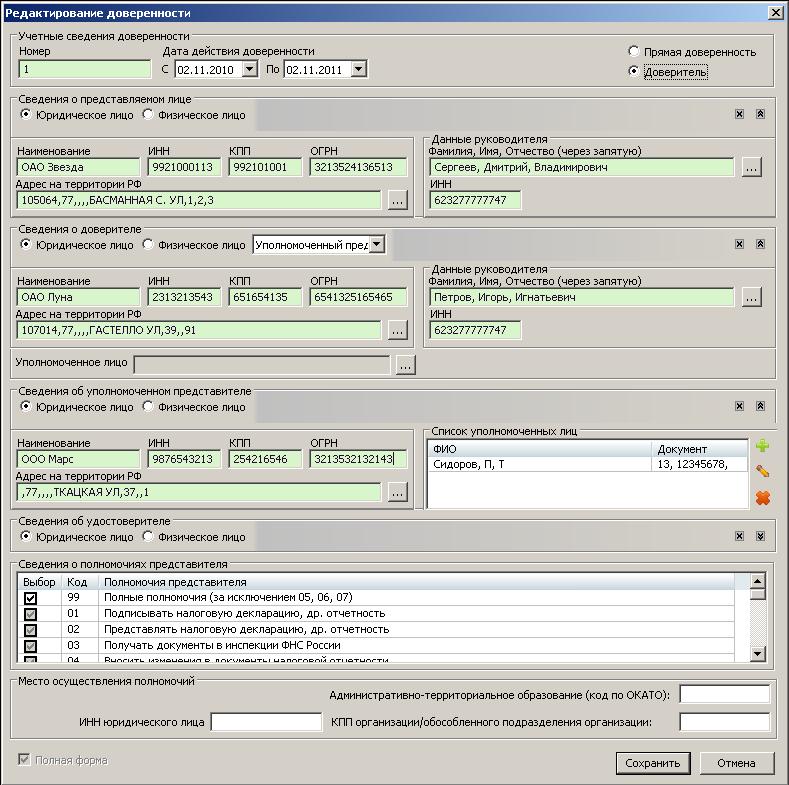This screenshot has height=785, width=789.
Task: Click the KPP field 651654135
Action: [x=265, y=297]
